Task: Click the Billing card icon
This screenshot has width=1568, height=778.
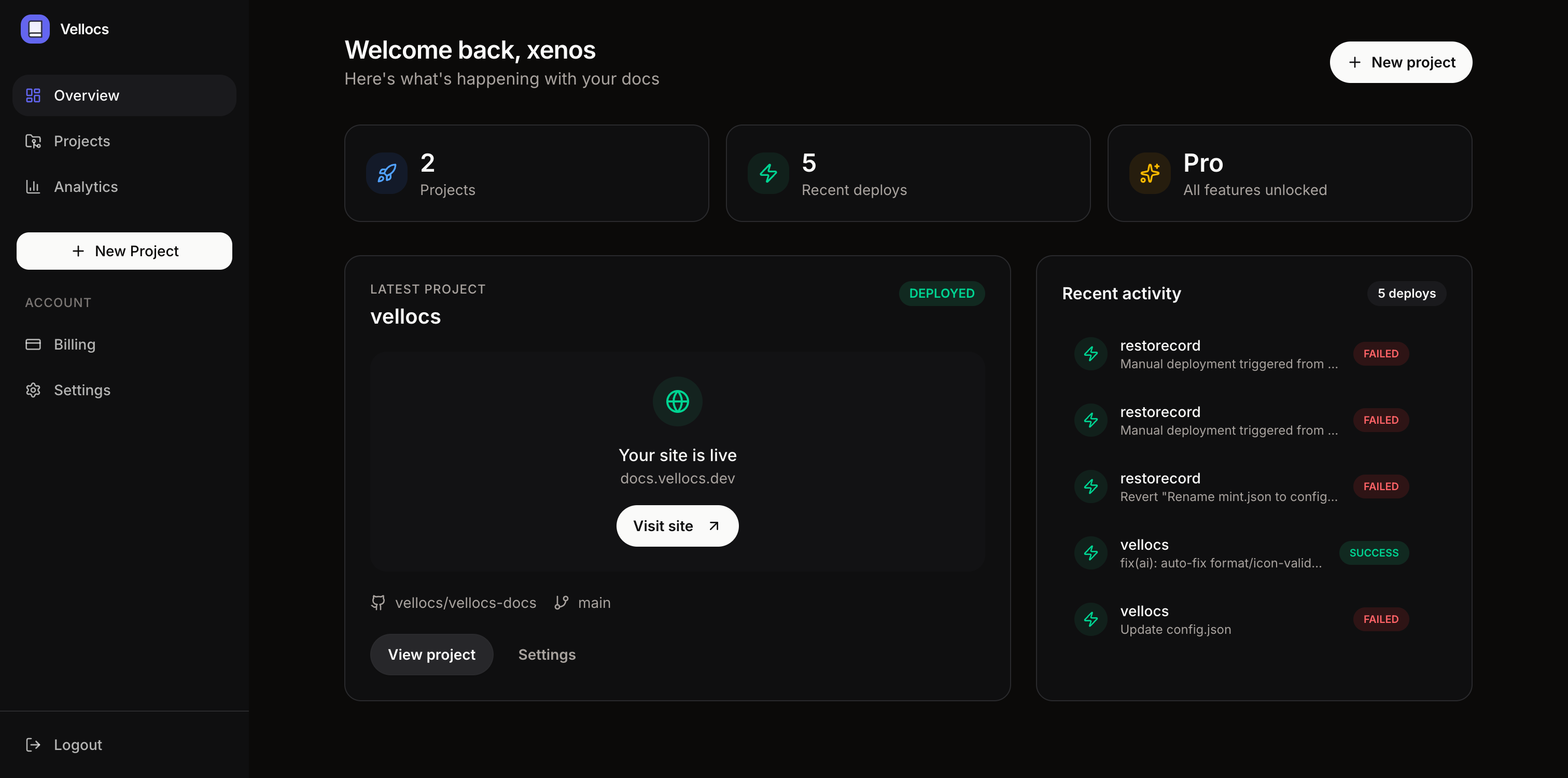Action: point(33,344)
